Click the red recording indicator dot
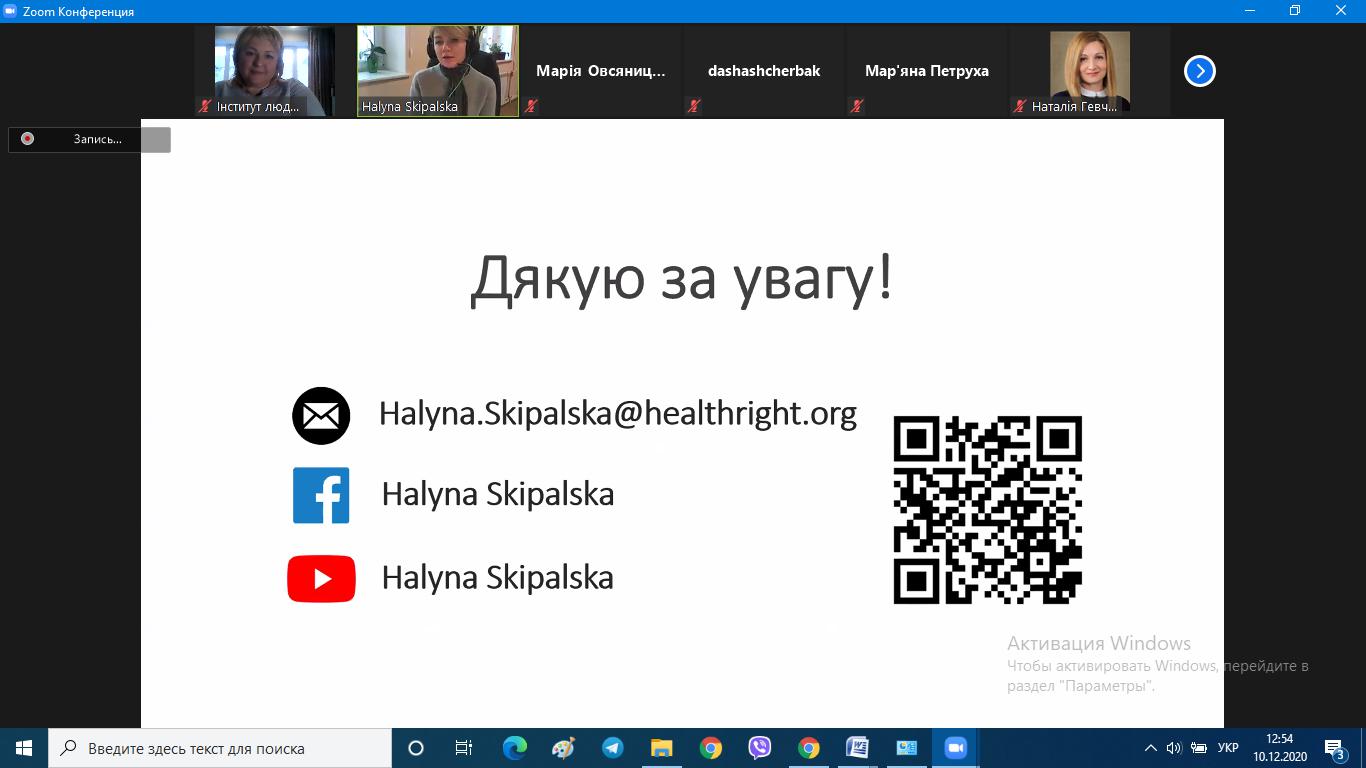The height and width of the screenshot is (768, 1366). point(28,139)
